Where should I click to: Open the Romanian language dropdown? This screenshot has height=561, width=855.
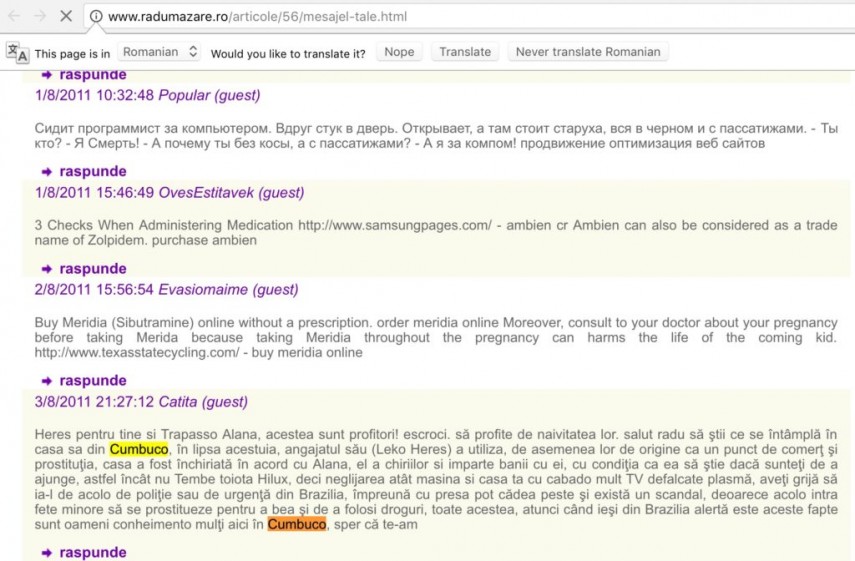160,52
